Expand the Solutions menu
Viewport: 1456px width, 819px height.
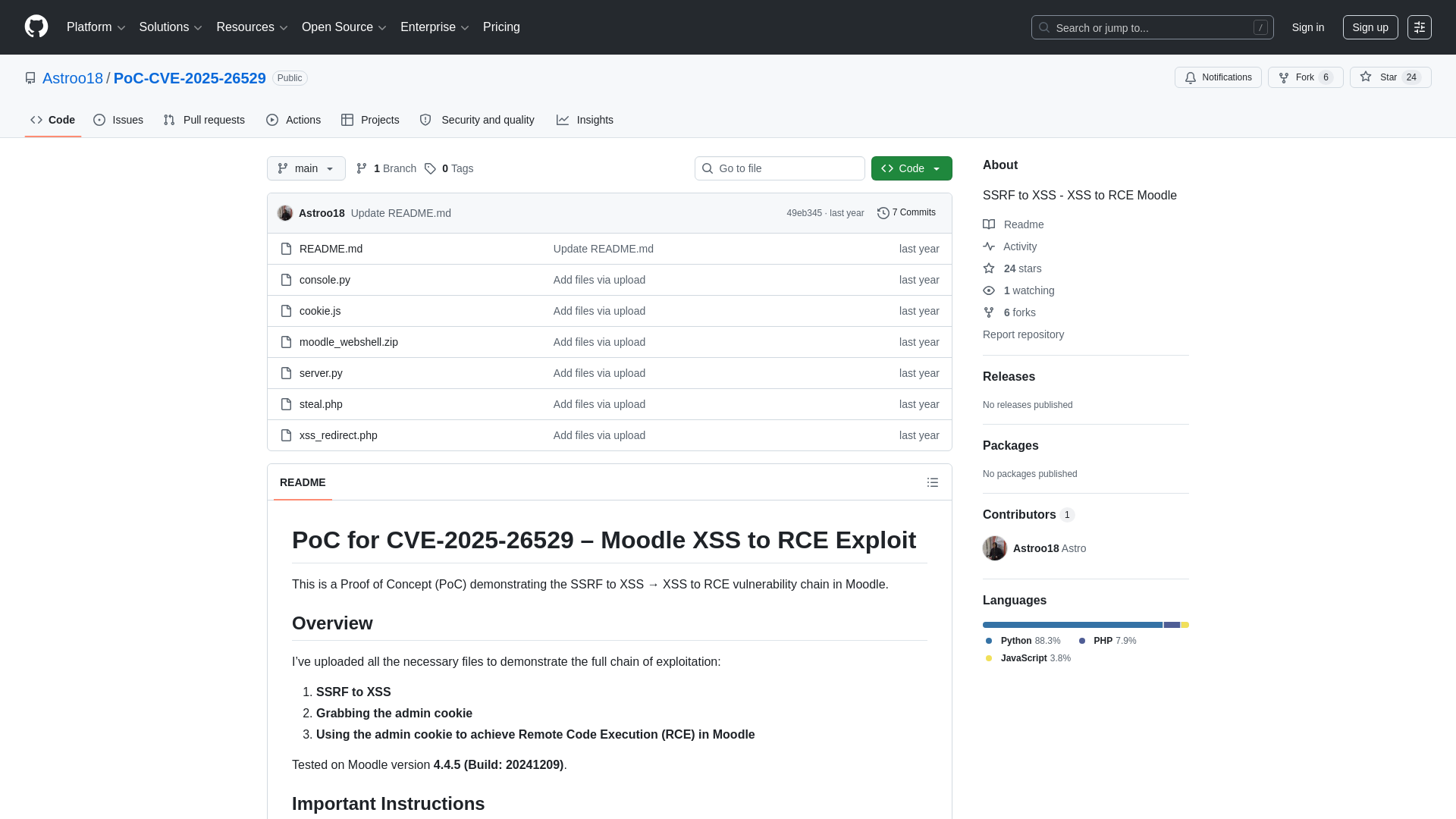pos(171,27)
